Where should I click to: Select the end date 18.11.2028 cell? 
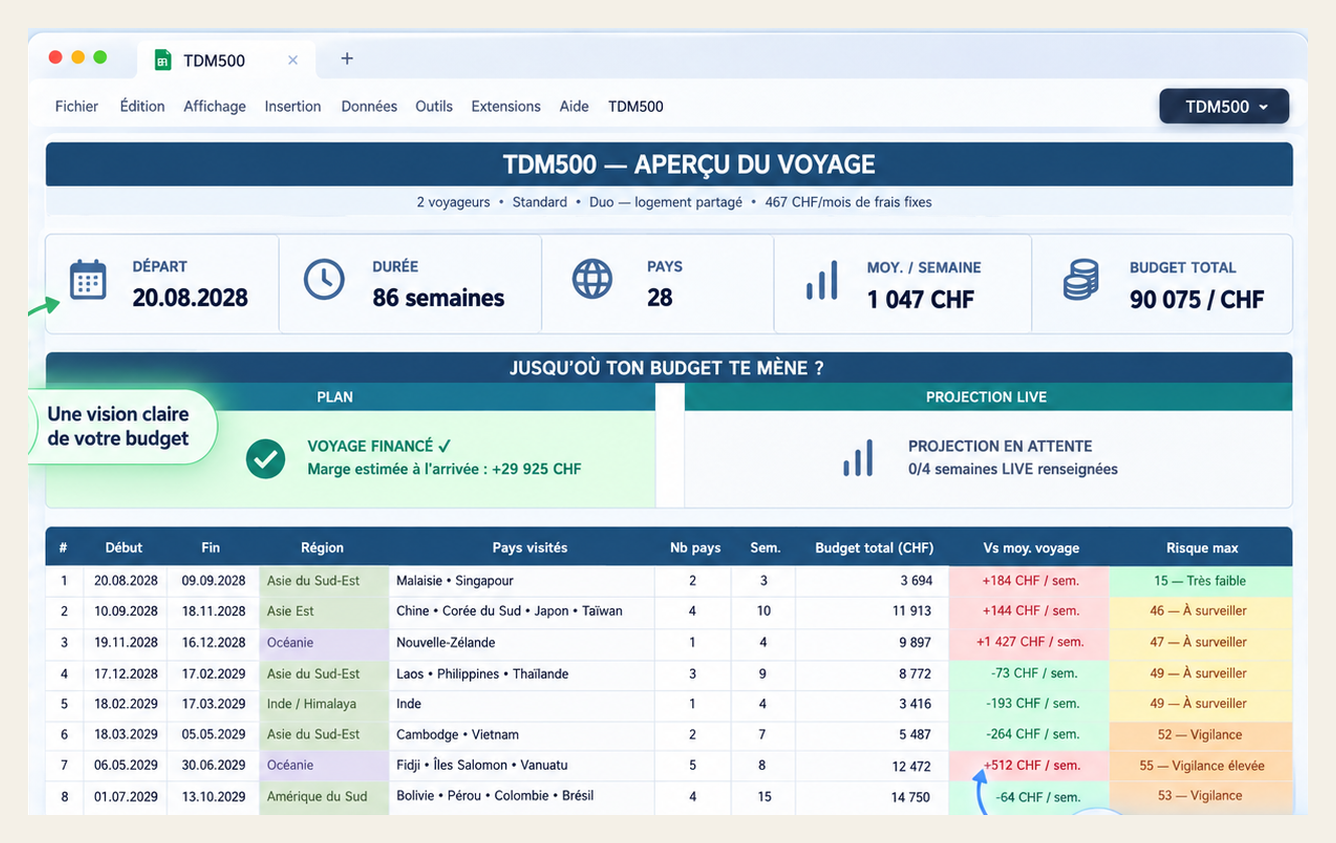click(x=213, y=611)
